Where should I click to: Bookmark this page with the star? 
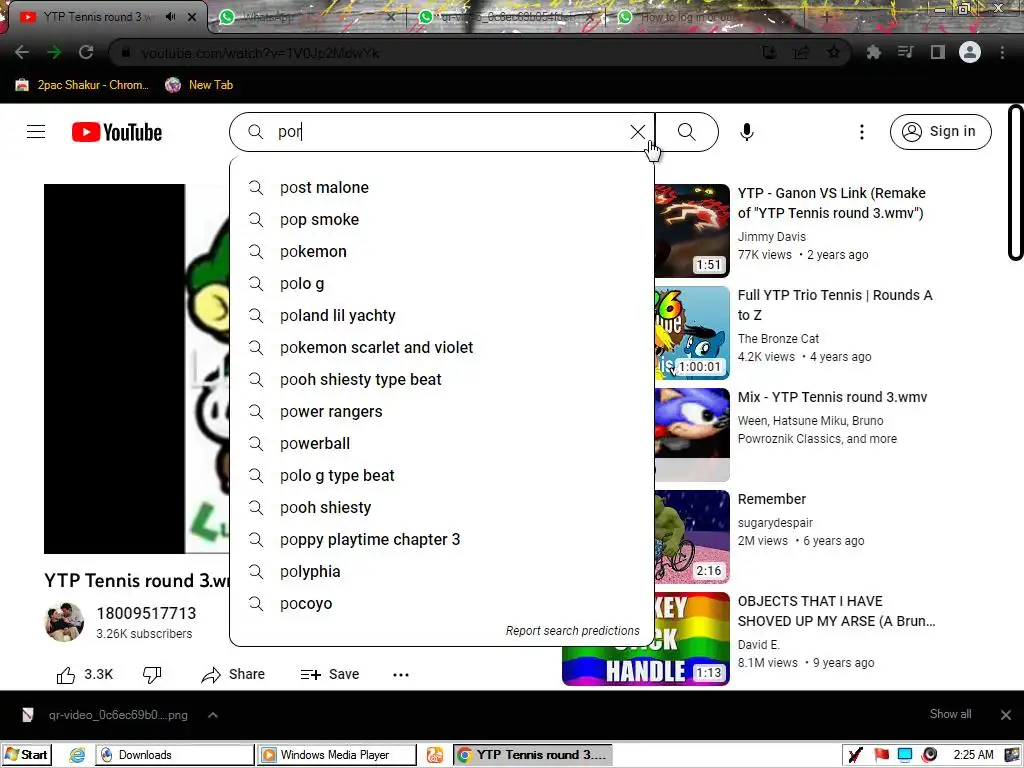(833, 52)
